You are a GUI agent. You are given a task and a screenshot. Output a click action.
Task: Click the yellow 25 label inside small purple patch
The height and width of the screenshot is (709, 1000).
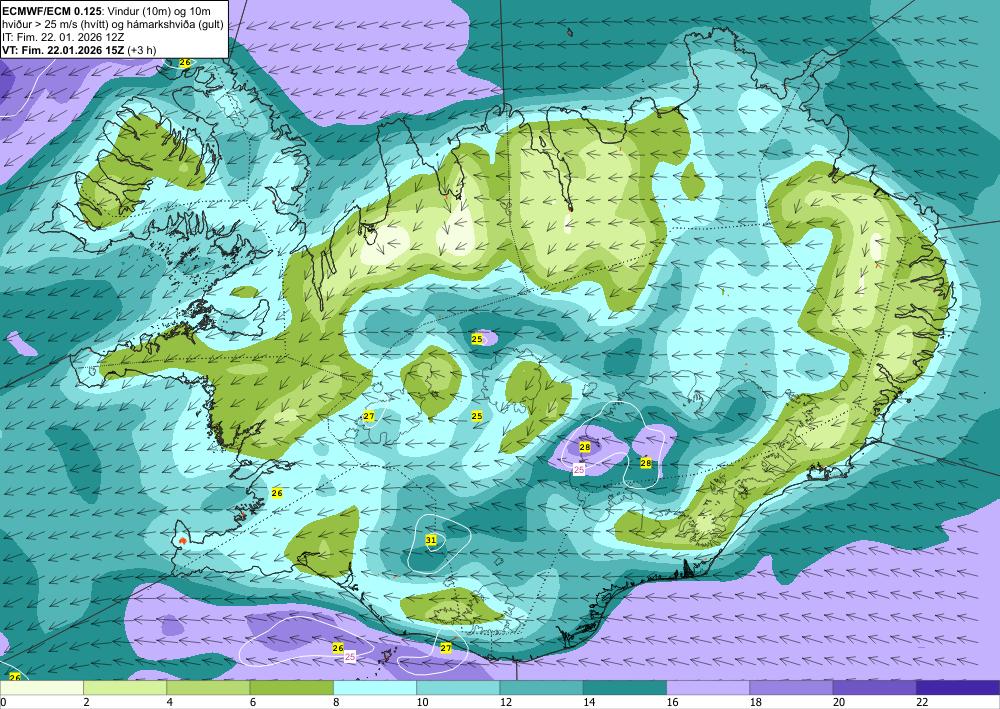477,339
